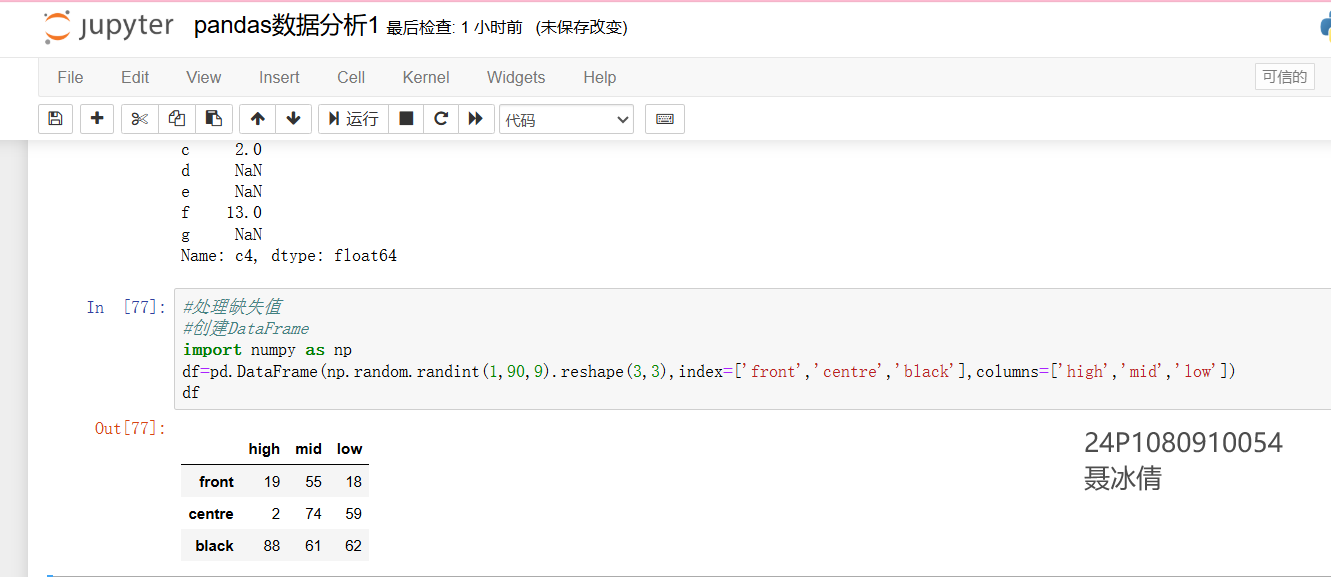Image resolution: width=1331 pixels, height=577 pixels.
Task: Click the last checkpoint 最后检查 text
Action: point(454,28)
